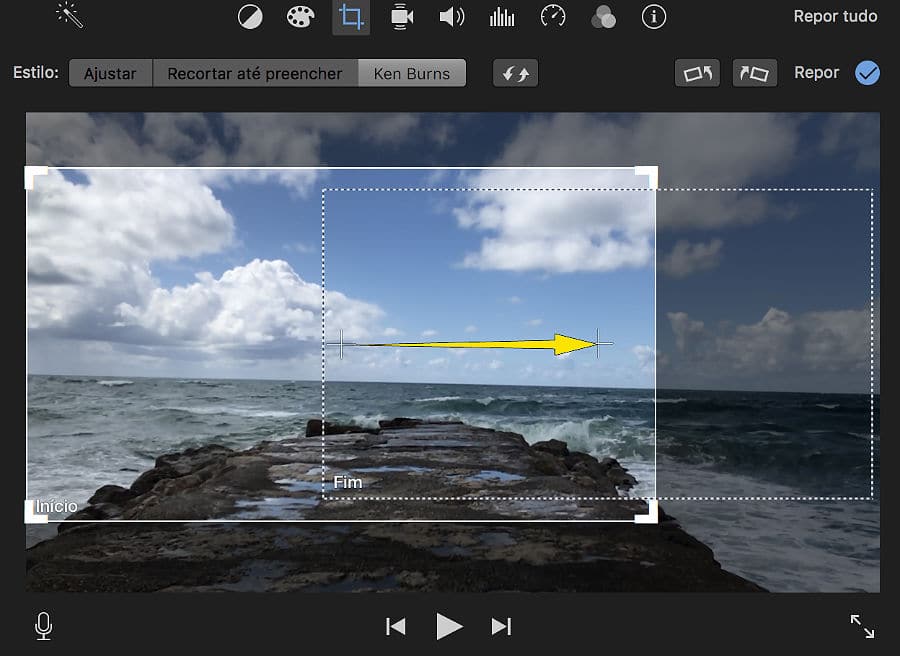Click the Repor tudo button
This screenshot has height=656, width=900.
coord(835,16)
